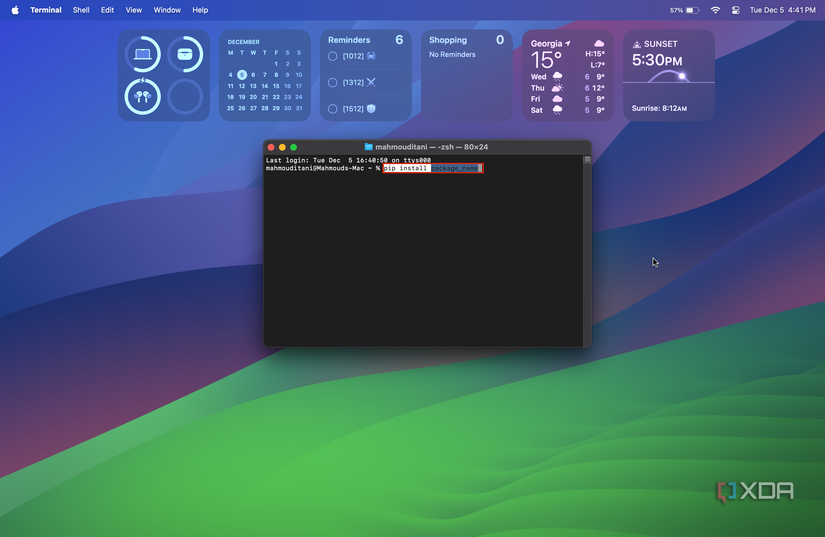
Task: Click the Reminders count 6
Action: click(399, 40)
